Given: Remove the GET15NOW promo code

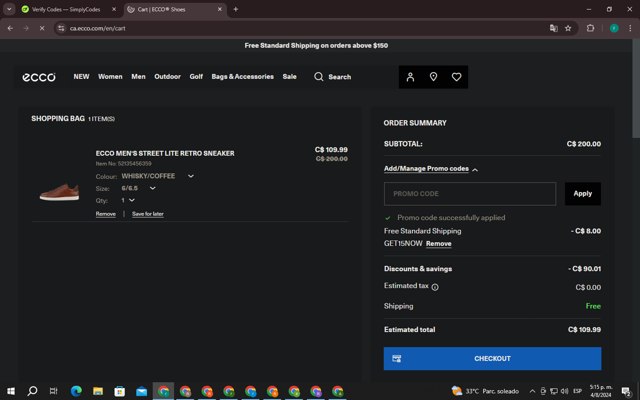Looking at the screenshot, I should click(439, 244).
